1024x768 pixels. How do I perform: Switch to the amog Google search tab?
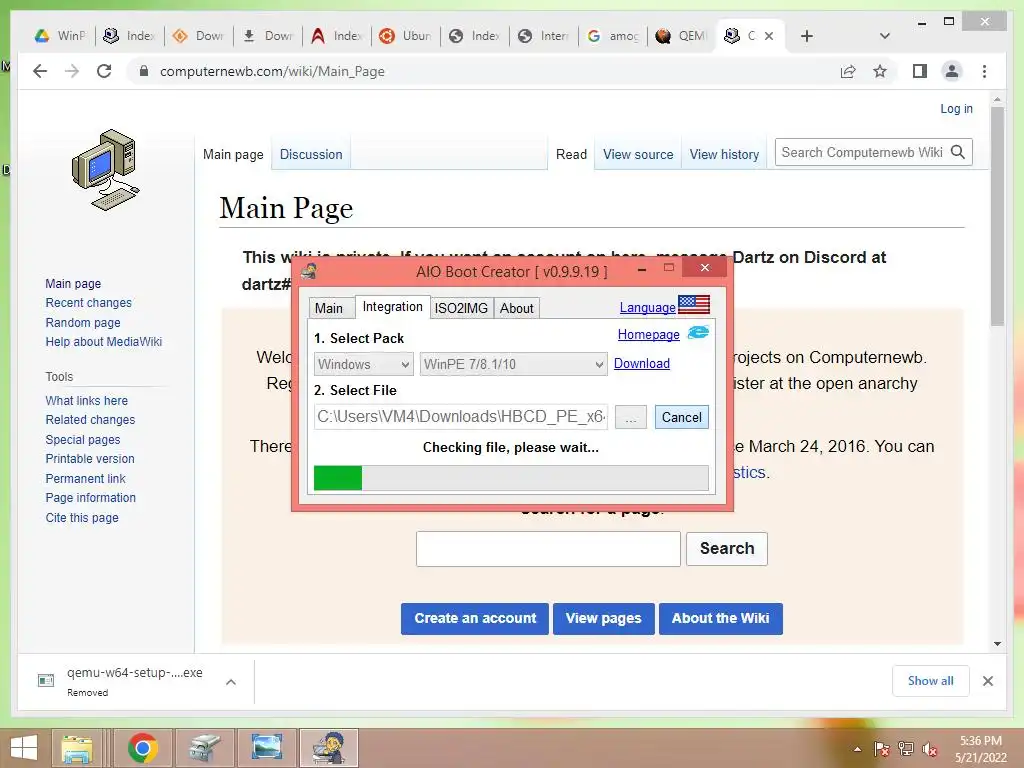613,36
